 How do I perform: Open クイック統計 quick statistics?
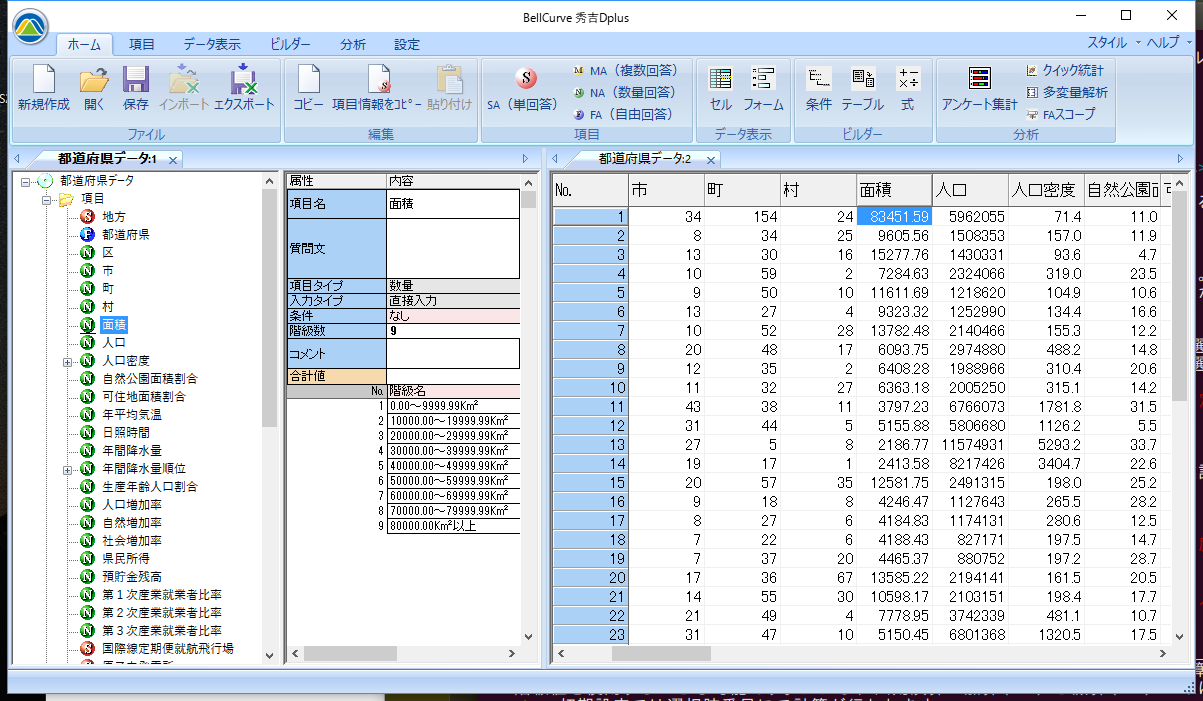[x=1064, y=71]
